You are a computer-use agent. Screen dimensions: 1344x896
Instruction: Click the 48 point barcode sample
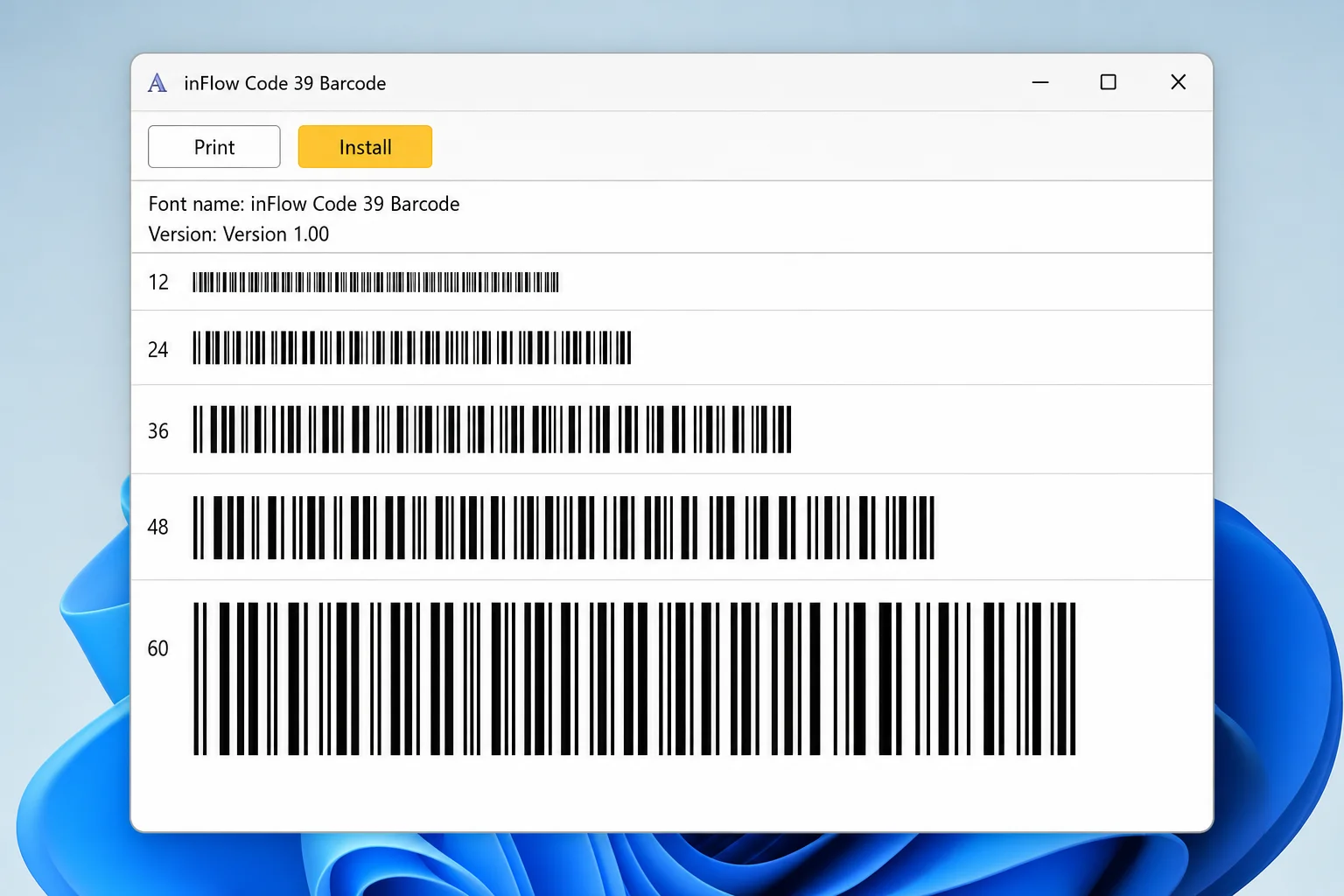point(563,527)
